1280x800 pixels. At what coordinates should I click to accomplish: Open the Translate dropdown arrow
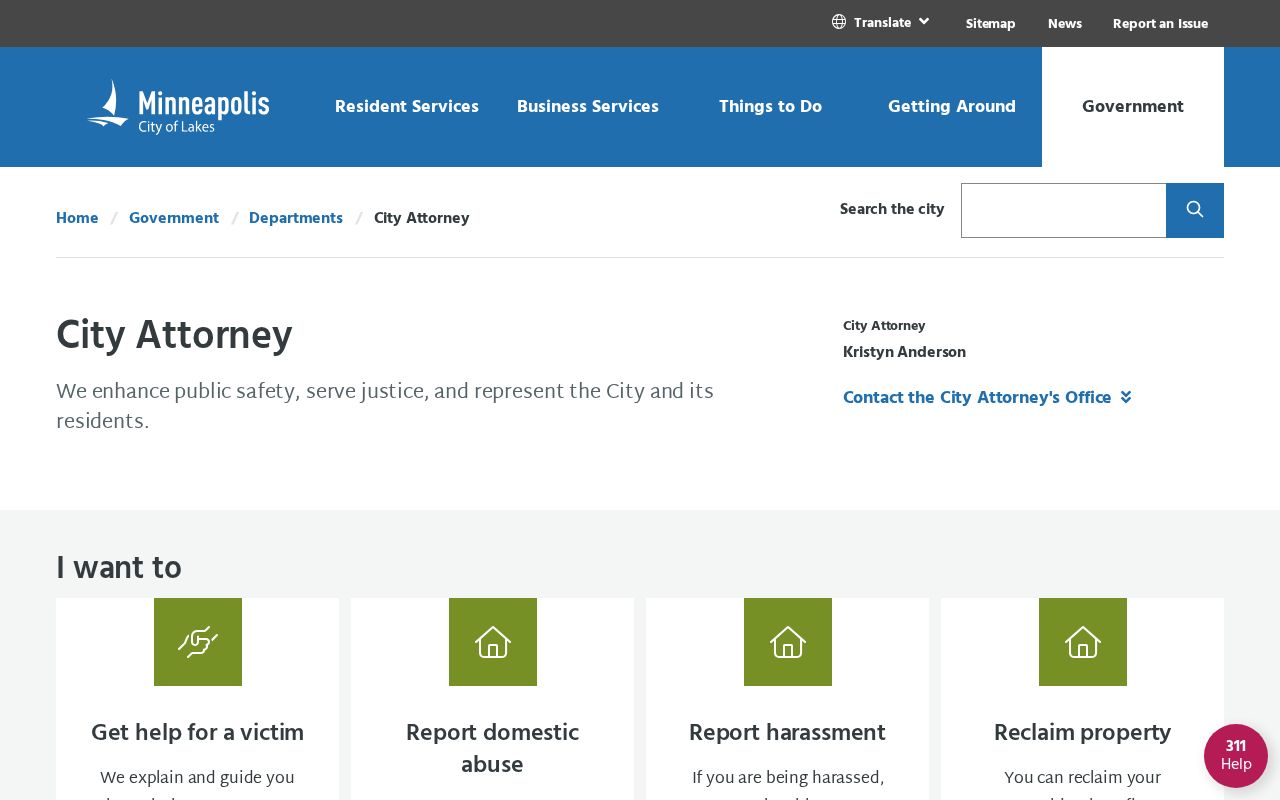pos(924,21)
